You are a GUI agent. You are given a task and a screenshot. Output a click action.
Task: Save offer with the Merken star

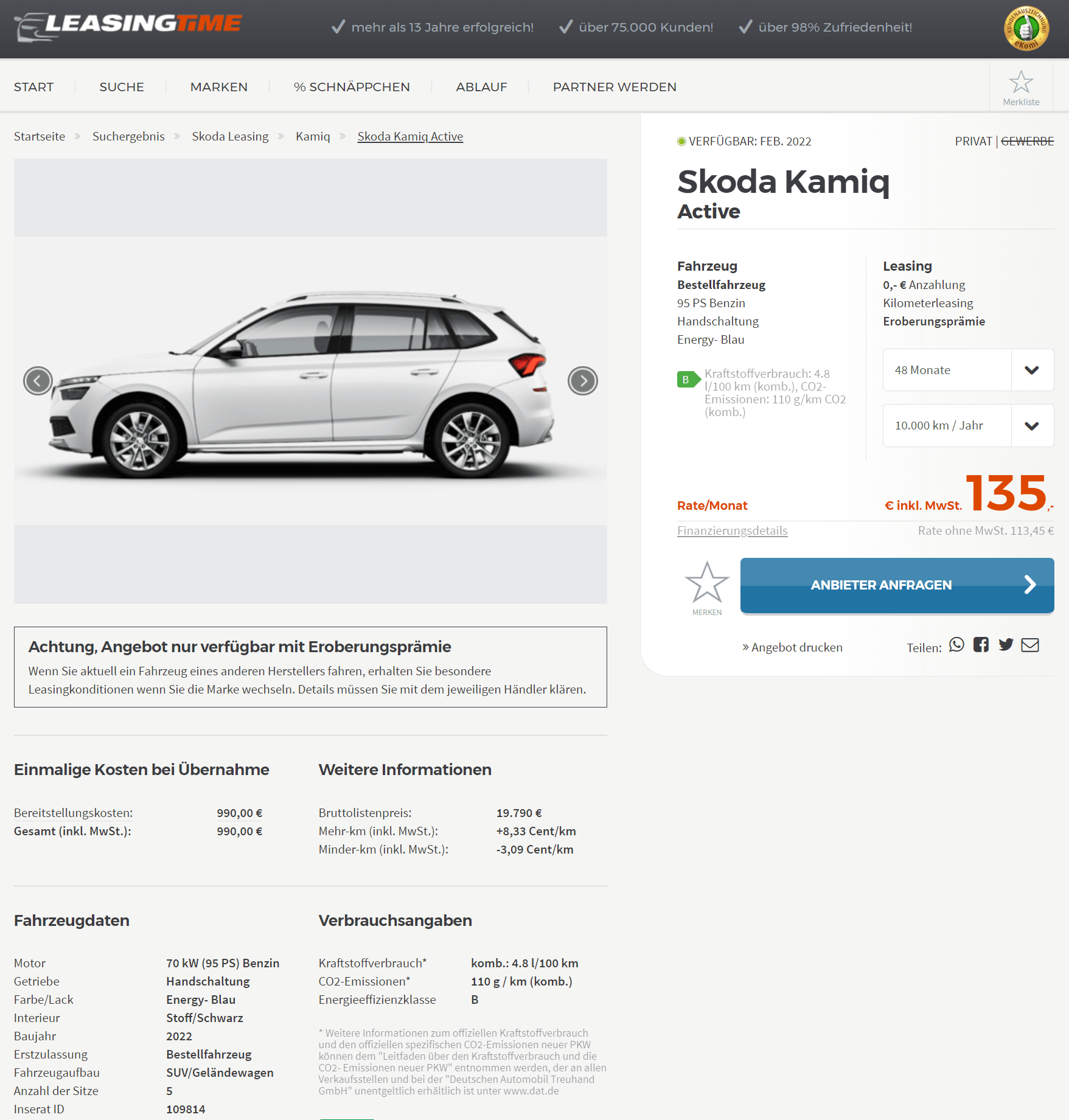[707, 588]
